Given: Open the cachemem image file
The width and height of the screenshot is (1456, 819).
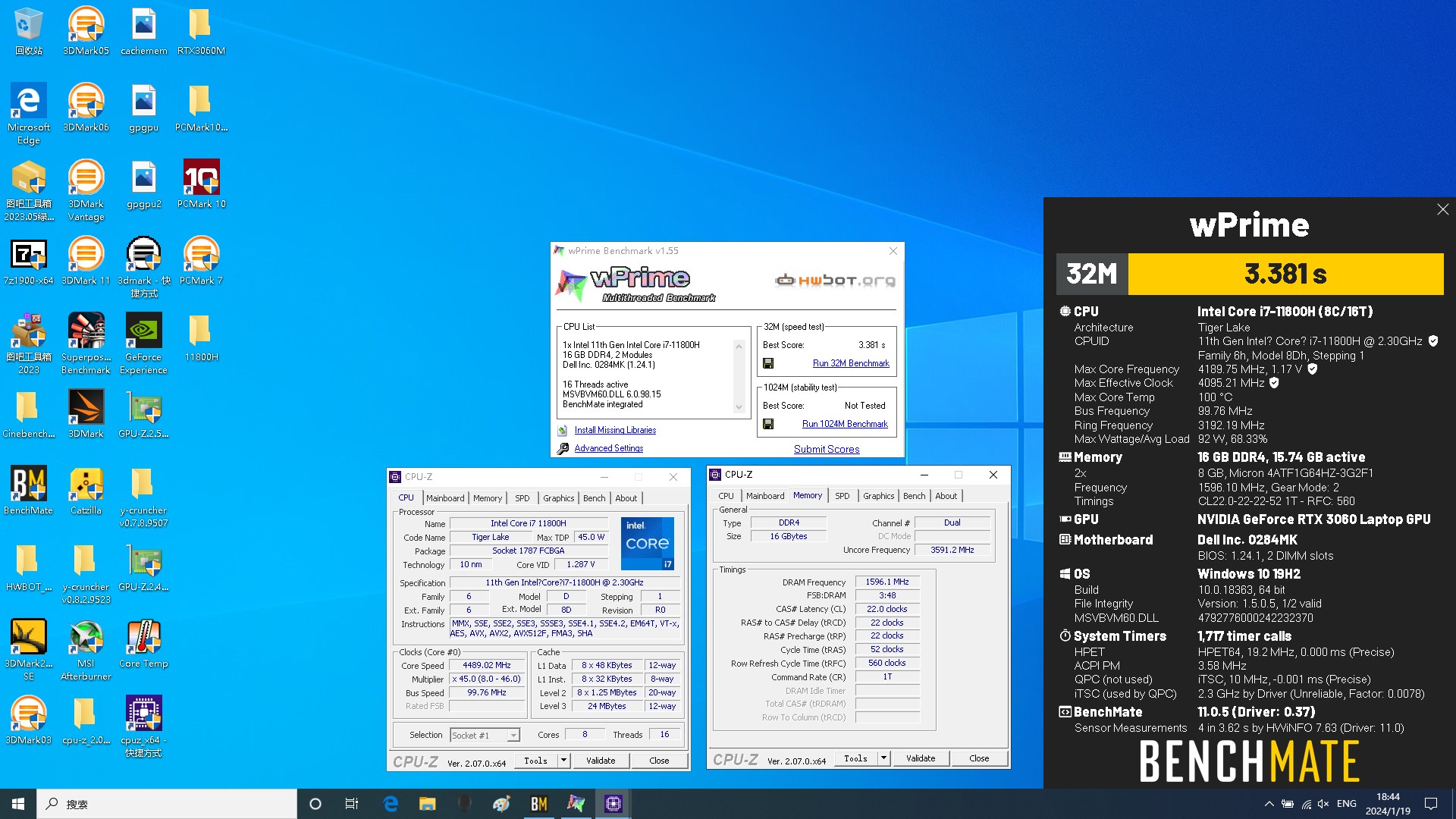Looking at the screenshot, I should point(143,31).
